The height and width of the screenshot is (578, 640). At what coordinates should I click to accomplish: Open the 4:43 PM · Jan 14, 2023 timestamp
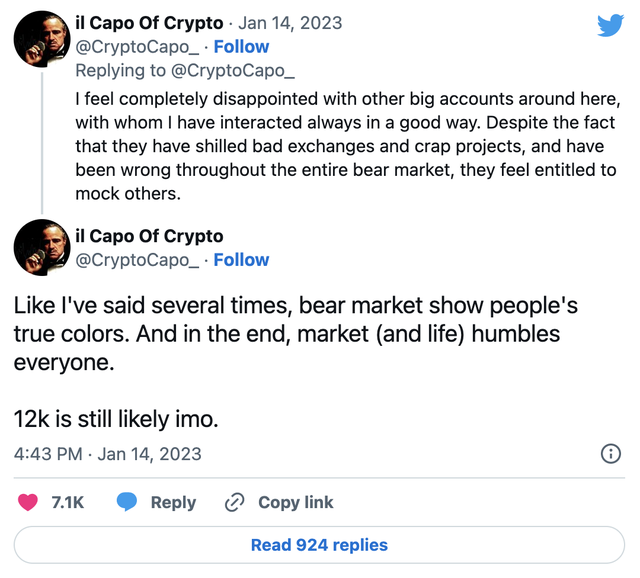[108, 454]
